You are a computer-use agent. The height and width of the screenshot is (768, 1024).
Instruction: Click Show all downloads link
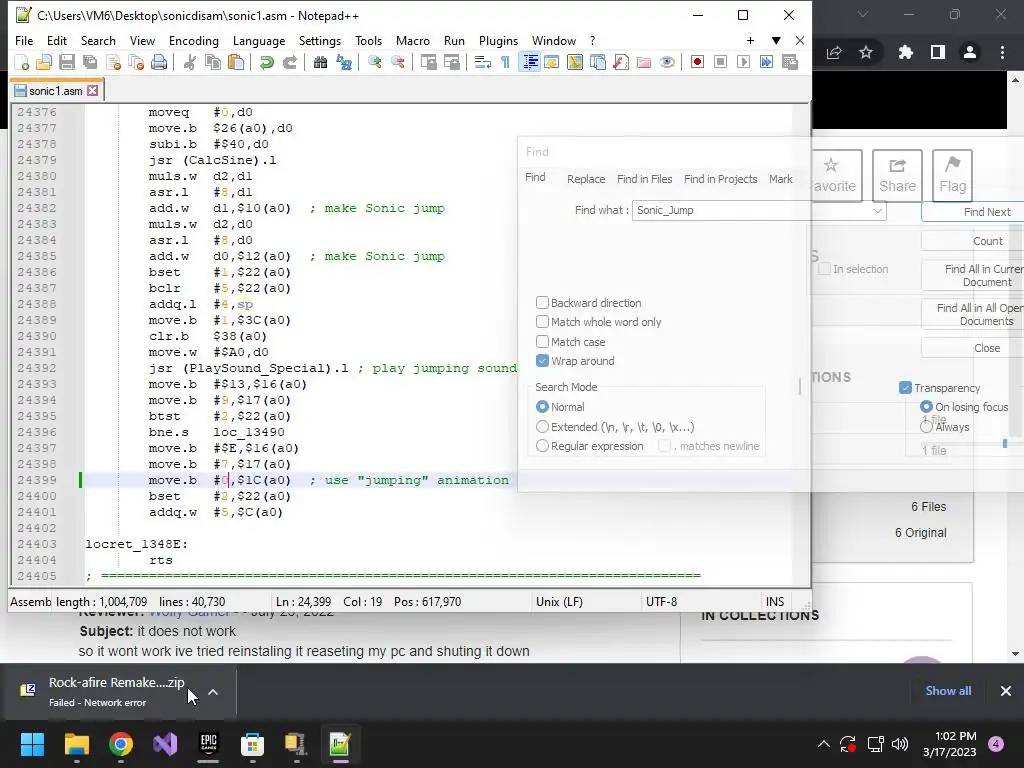tap(948, 691)
